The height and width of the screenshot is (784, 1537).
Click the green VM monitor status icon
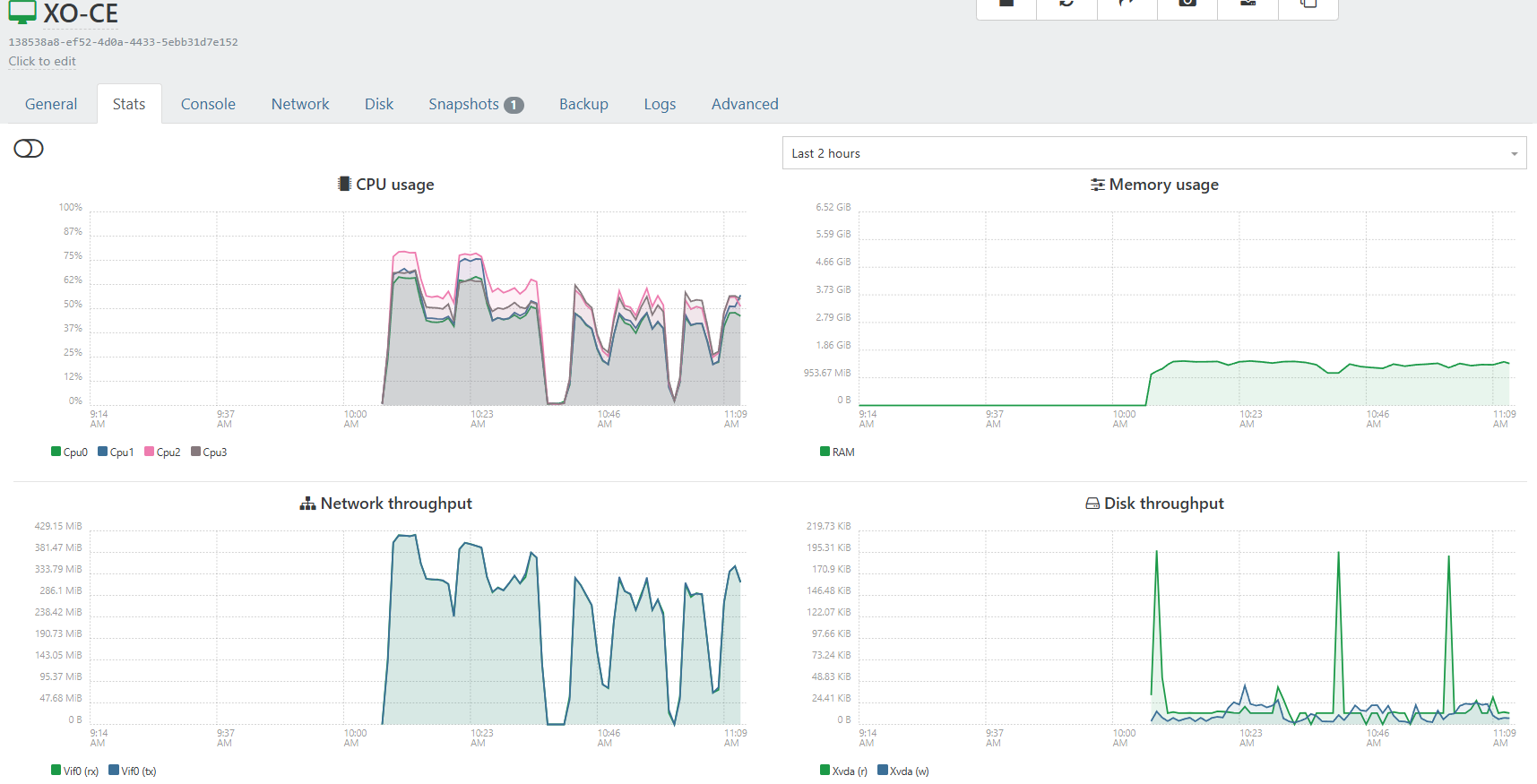point(22,13)
